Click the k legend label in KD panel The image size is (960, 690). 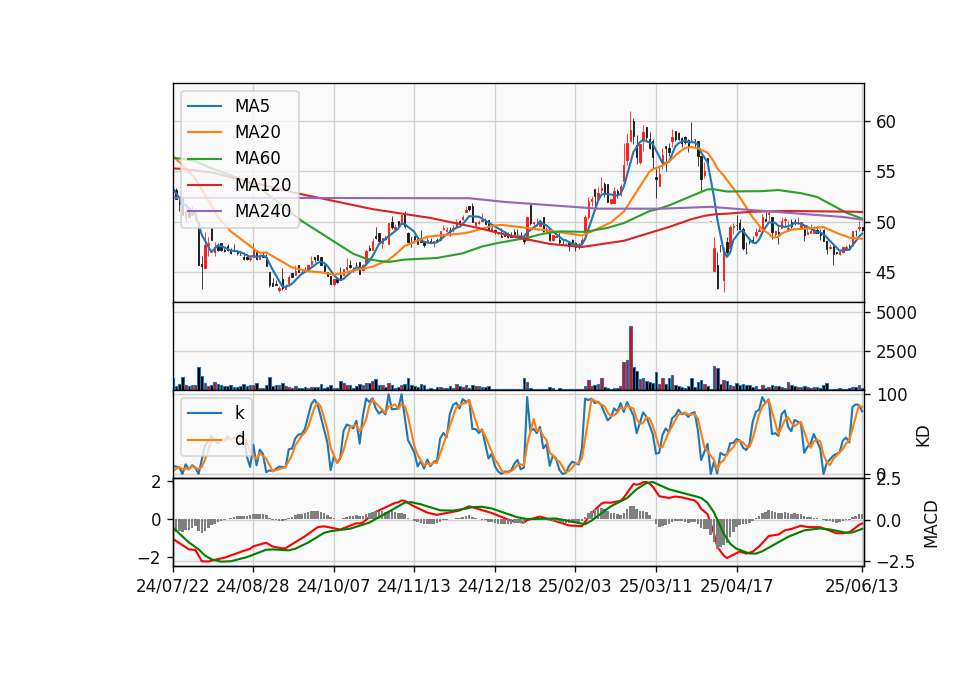click(239, 413)
